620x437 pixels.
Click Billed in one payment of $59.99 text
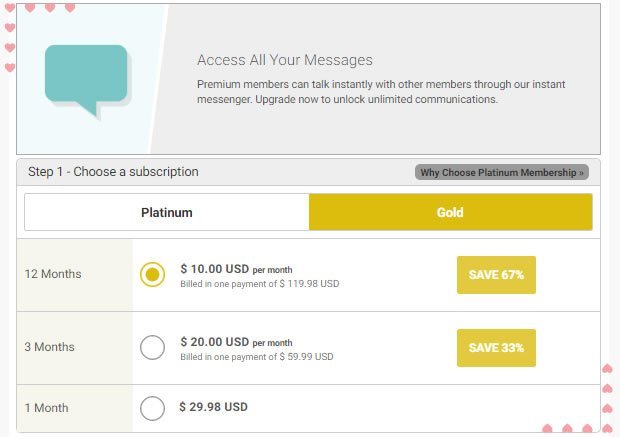(257, 357)
